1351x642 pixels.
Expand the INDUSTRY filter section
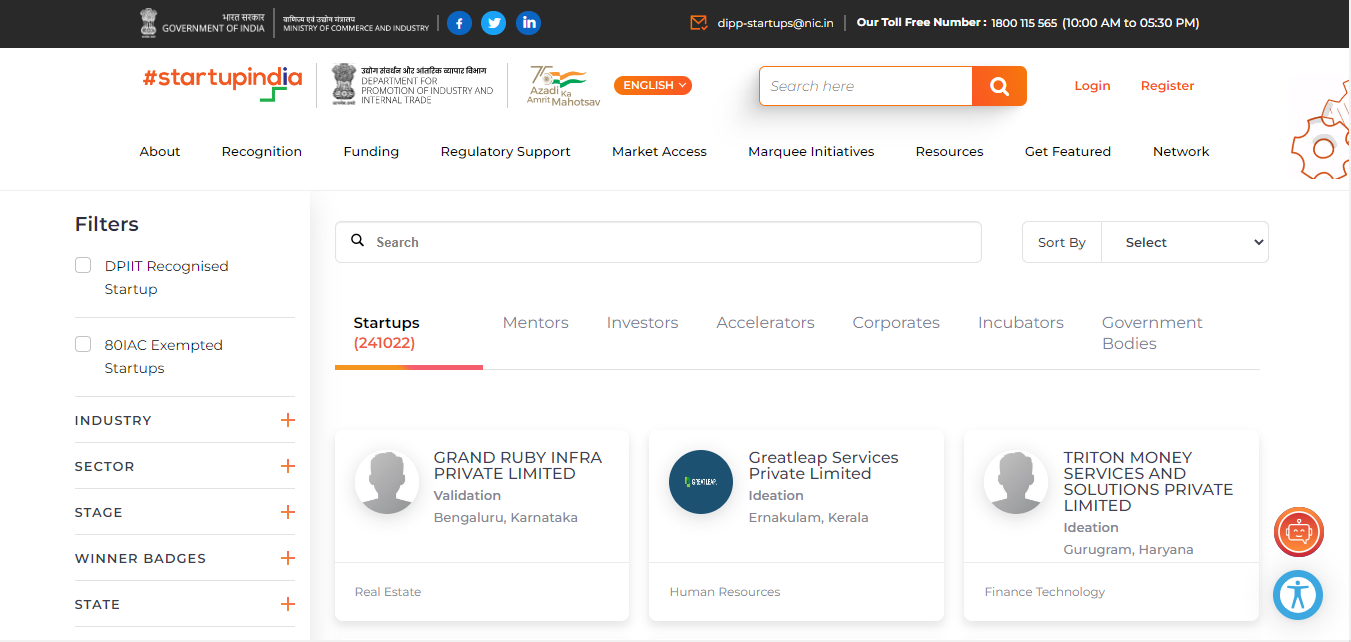coord(289,420)
